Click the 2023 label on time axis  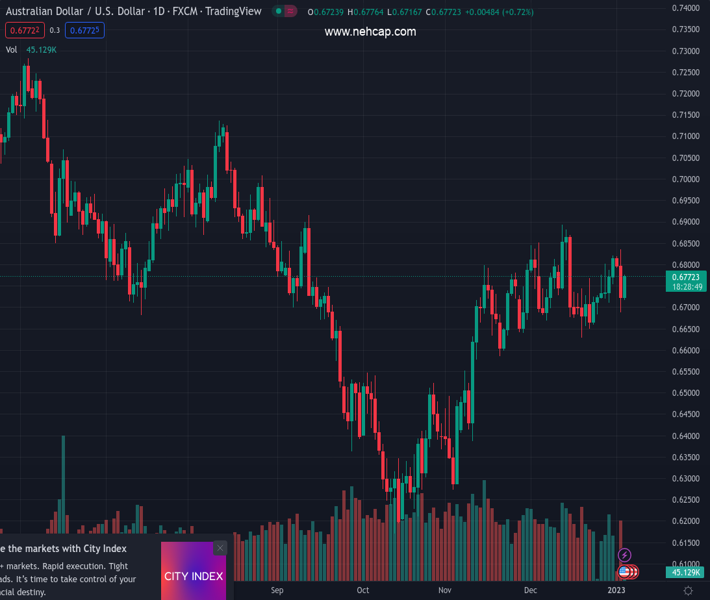617,590
